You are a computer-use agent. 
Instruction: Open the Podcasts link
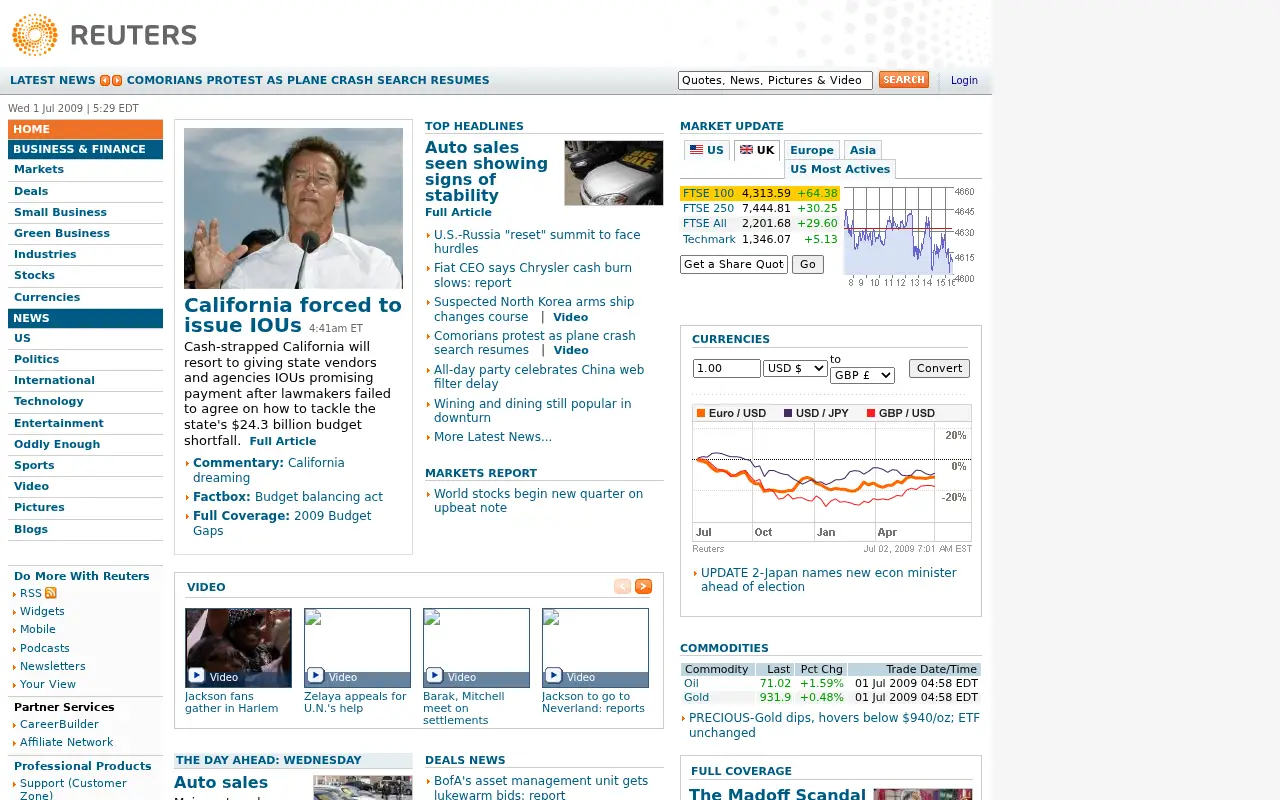click(45, 648)
